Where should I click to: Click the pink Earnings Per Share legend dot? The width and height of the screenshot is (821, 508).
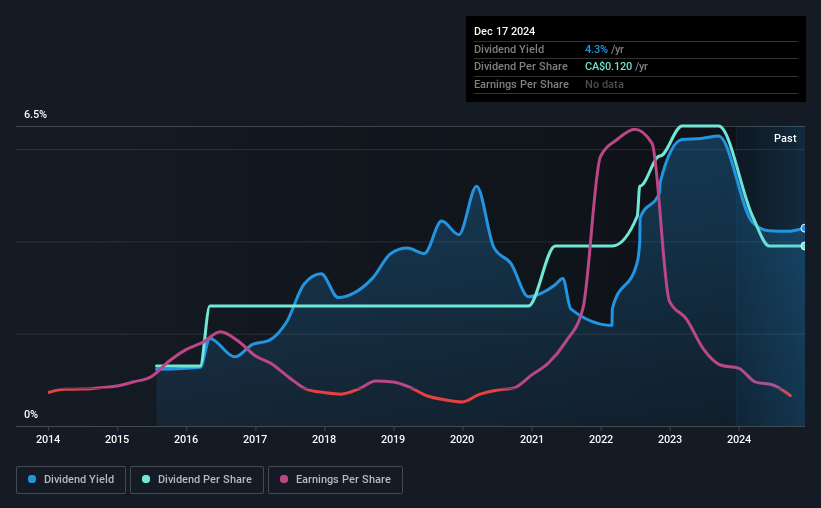284,479
